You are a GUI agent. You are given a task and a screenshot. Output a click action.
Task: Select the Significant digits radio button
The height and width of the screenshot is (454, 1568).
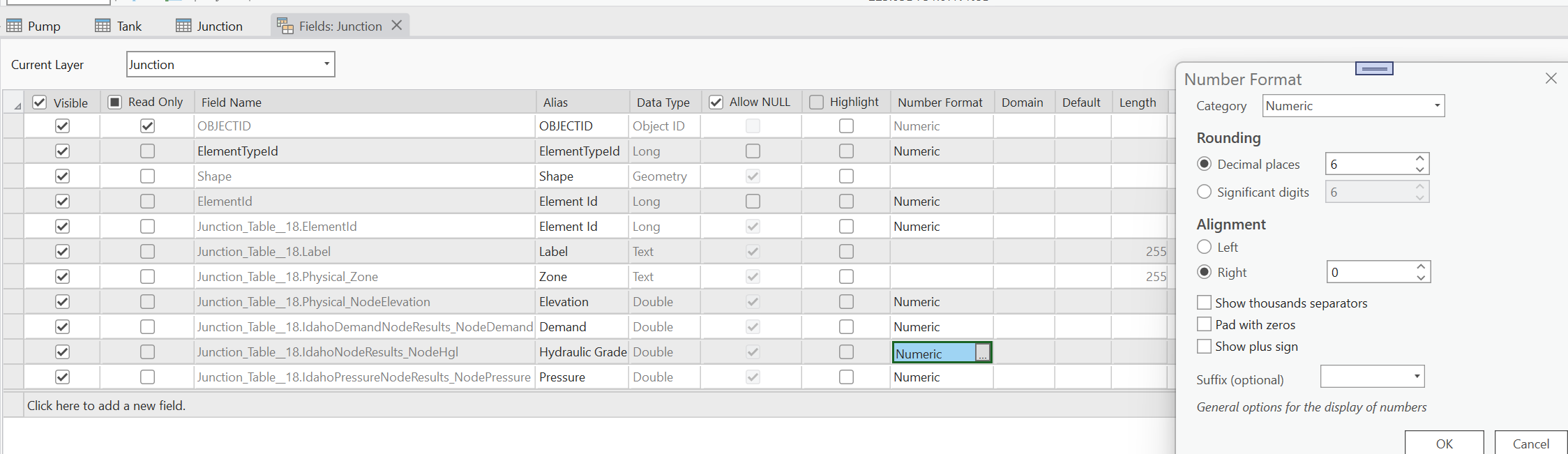point(1204,192)
